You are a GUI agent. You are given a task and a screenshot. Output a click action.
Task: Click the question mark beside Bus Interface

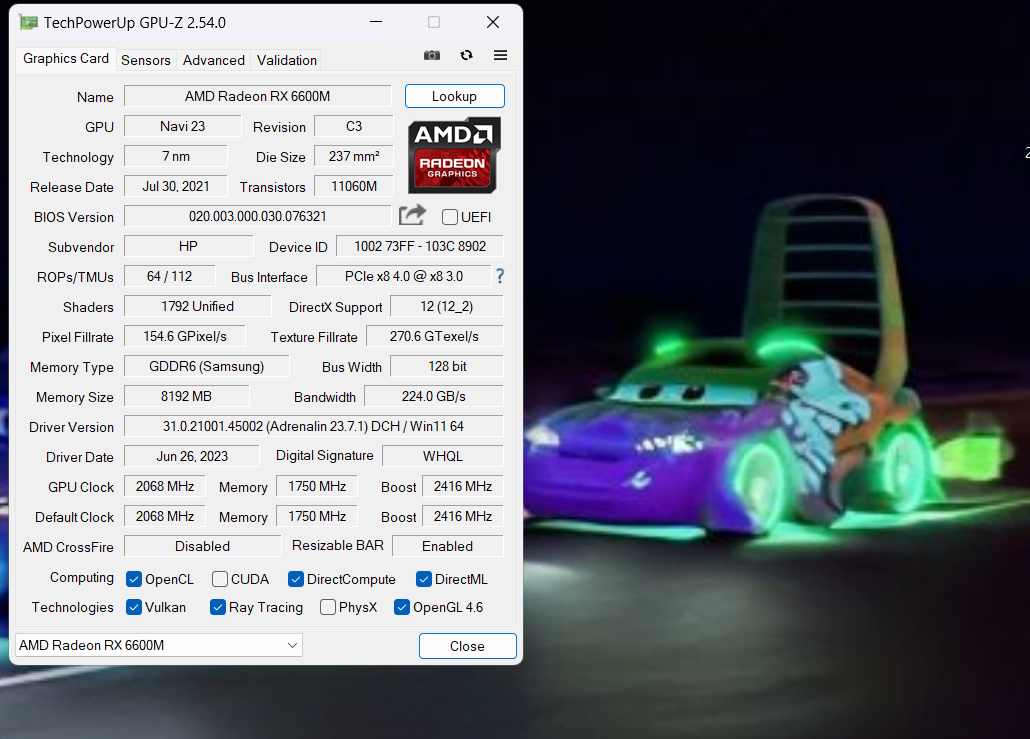click(499, 276)
